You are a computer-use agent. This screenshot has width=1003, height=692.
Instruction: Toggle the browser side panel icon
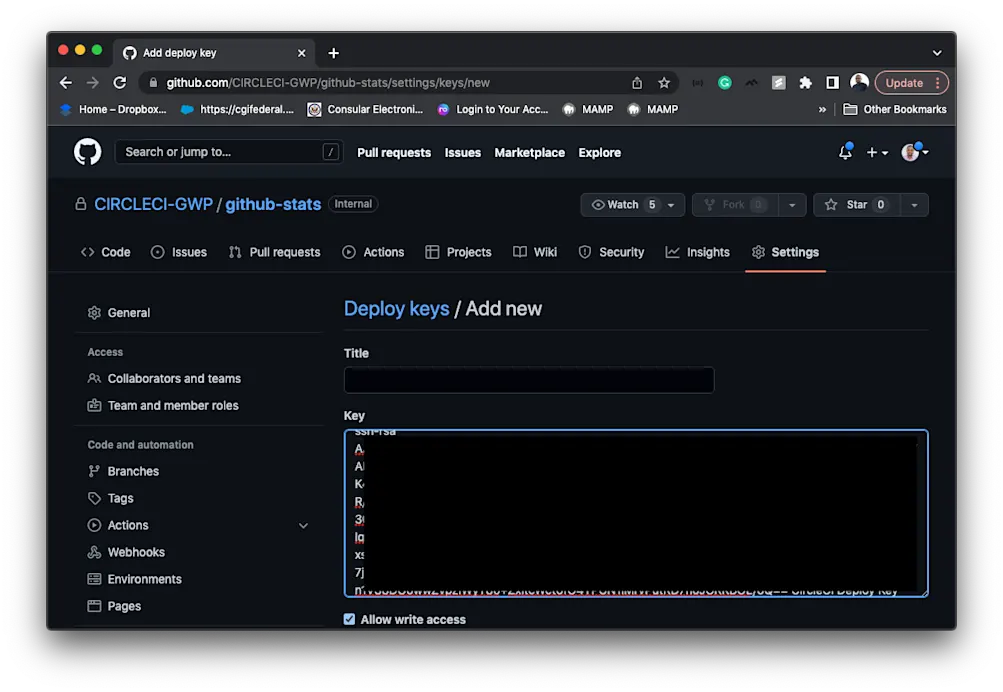832,83
